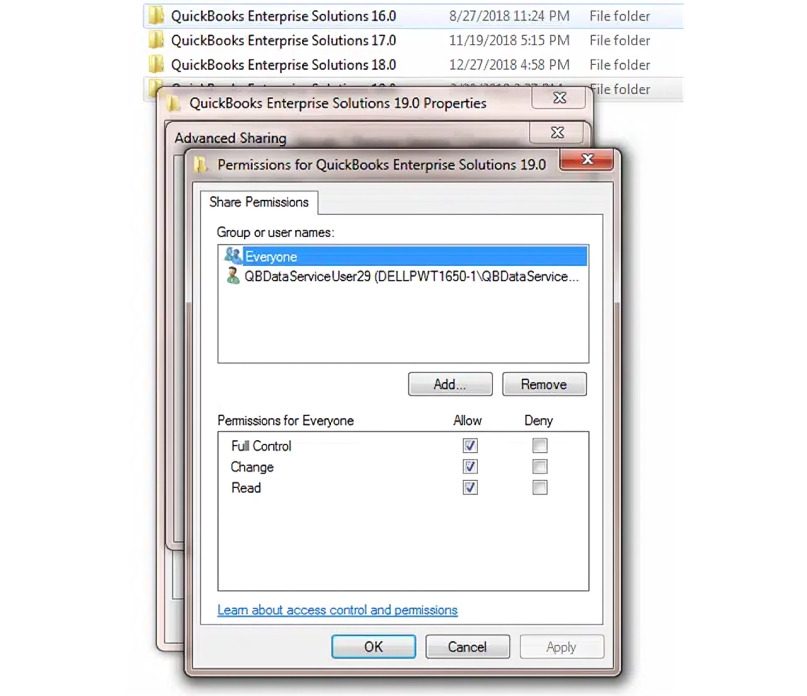Select the QuickBooks Enterprise Solutions 17.0 folder name
807x696 pixels.
(284, 41)
